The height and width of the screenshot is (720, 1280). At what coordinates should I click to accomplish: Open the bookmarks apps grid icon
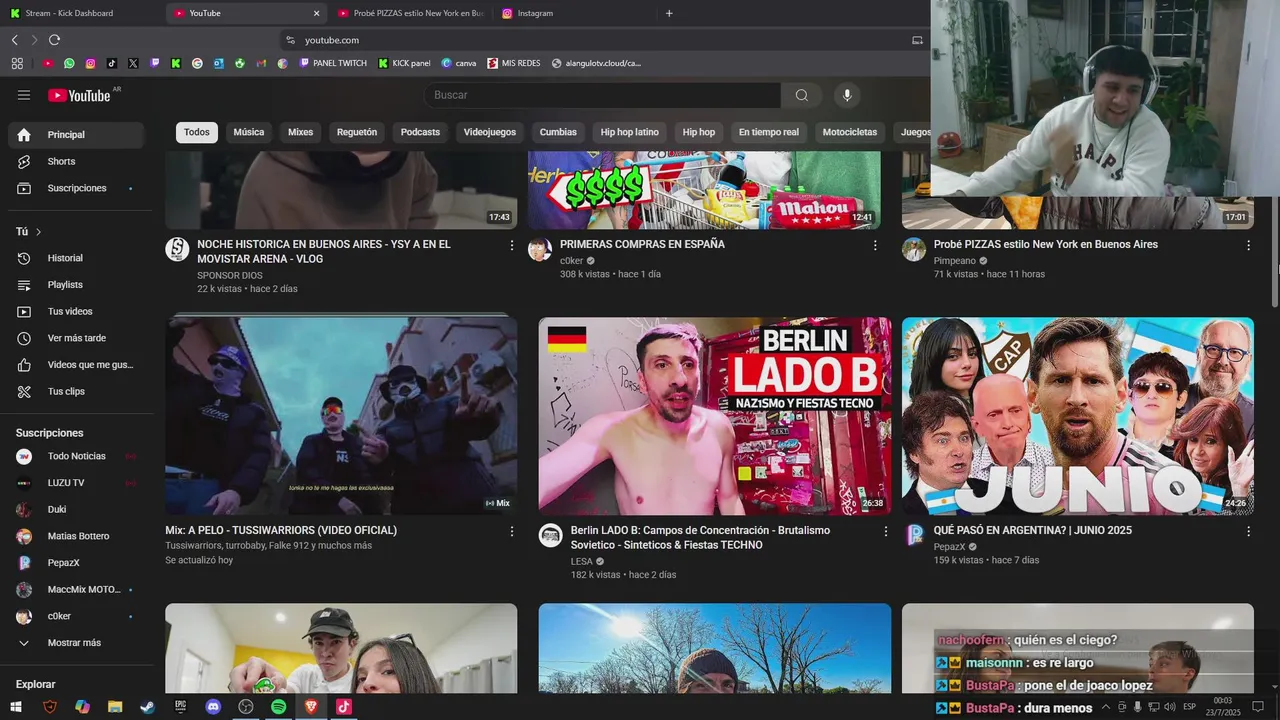[x=17, y=63]
